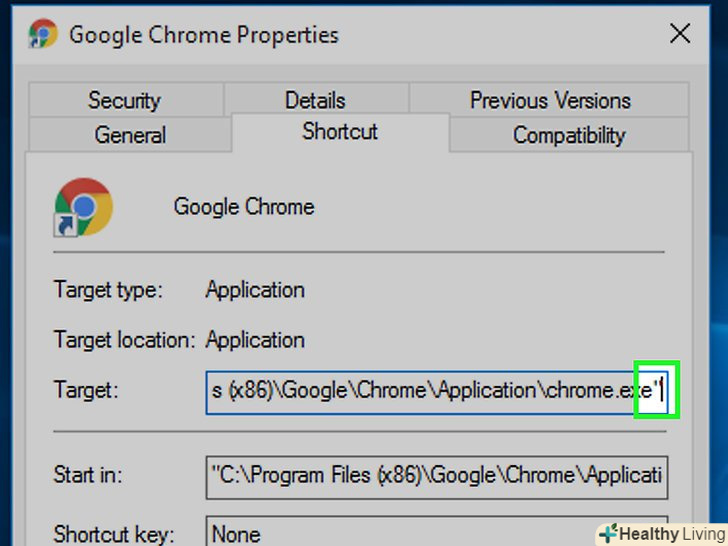This screenshot has width=728, height=546.
Task: Click the 'Target type:' label
Action: point(109,290)
